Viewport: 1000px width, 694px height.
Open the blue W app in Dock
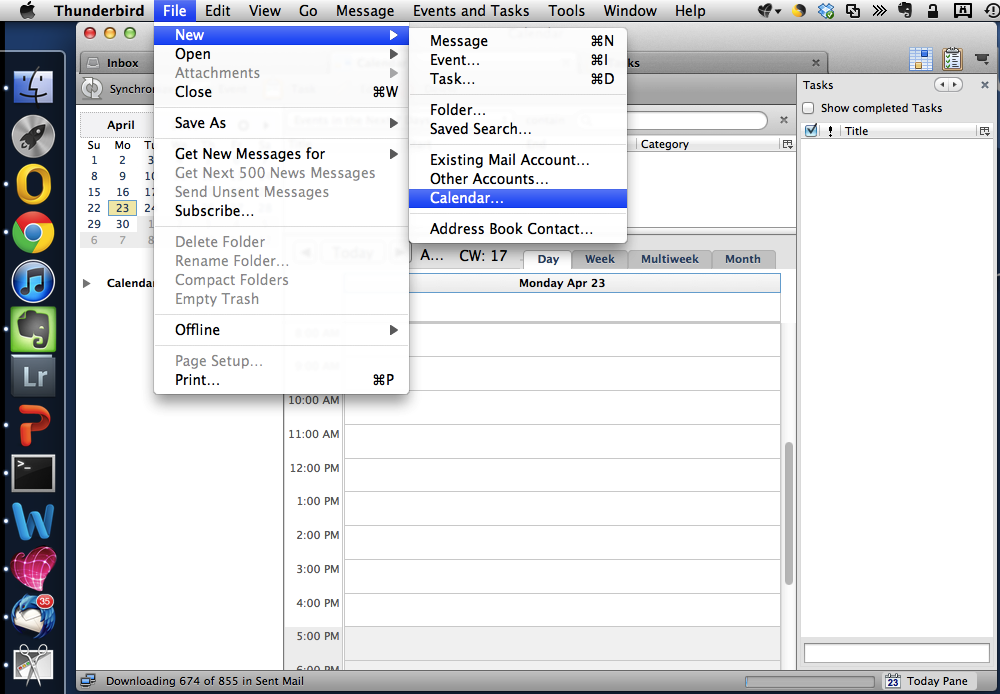point(33,520)
